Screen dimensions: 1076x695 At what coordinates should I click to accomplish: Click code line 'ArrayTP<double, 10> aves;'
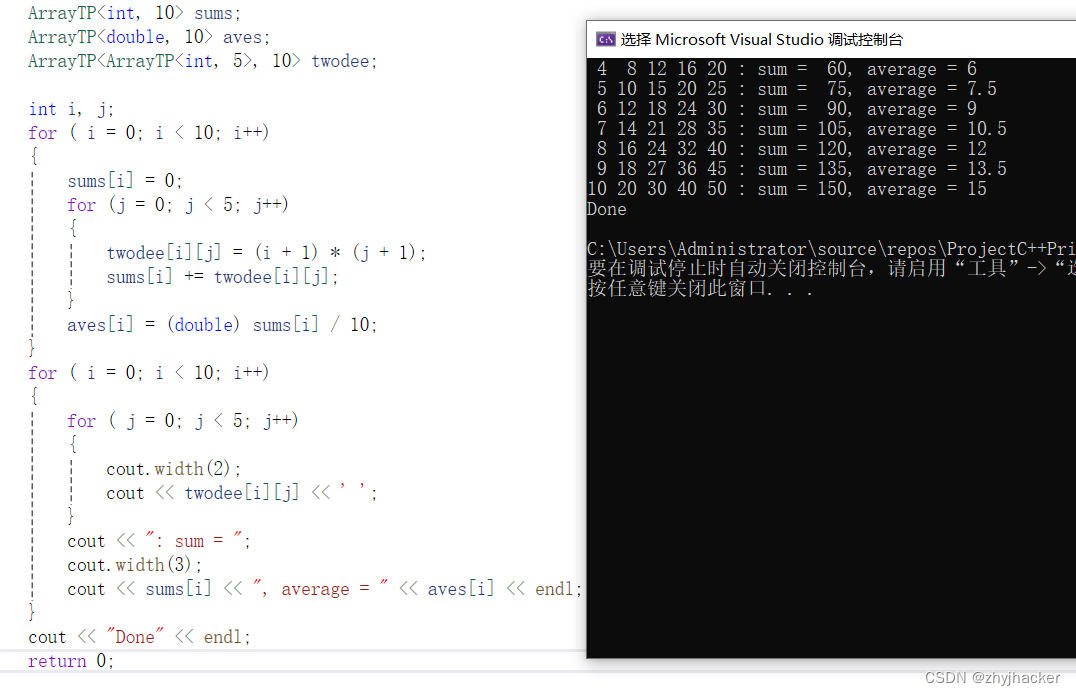point(149,37)
